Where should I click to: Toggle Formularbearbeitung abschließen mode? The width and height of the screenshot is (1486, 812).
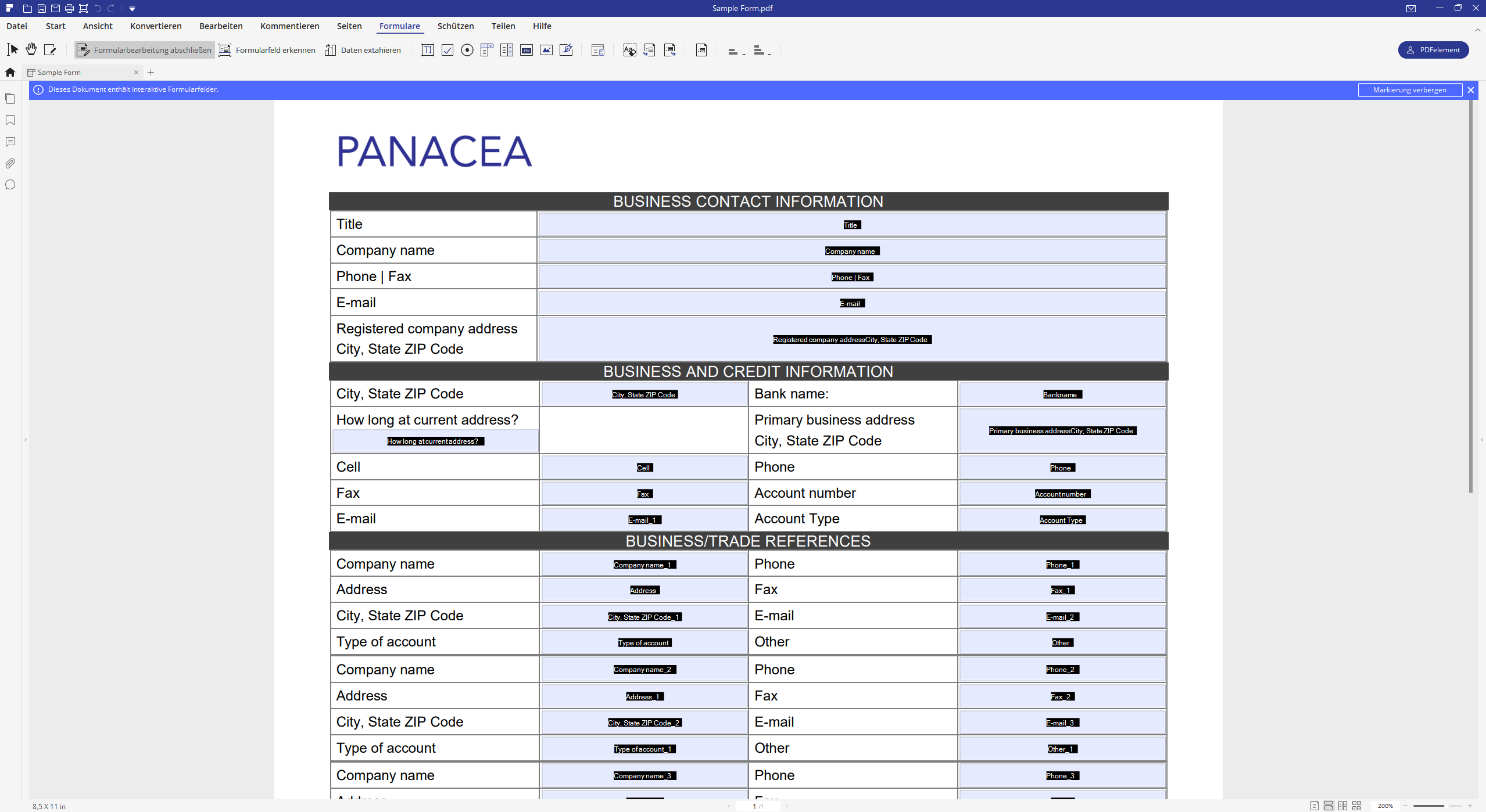pos(144,50)
